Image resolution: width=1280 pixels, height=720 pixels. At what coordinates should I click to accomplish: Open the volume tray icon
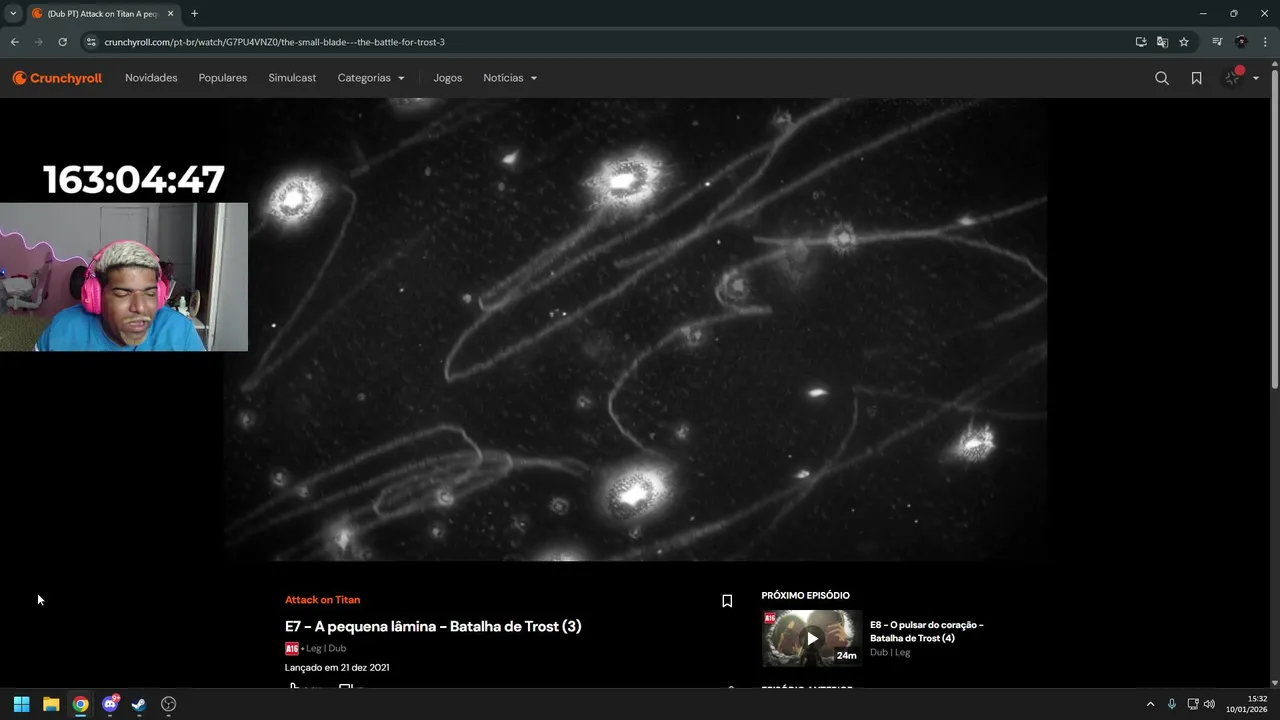pos(1209,704)
